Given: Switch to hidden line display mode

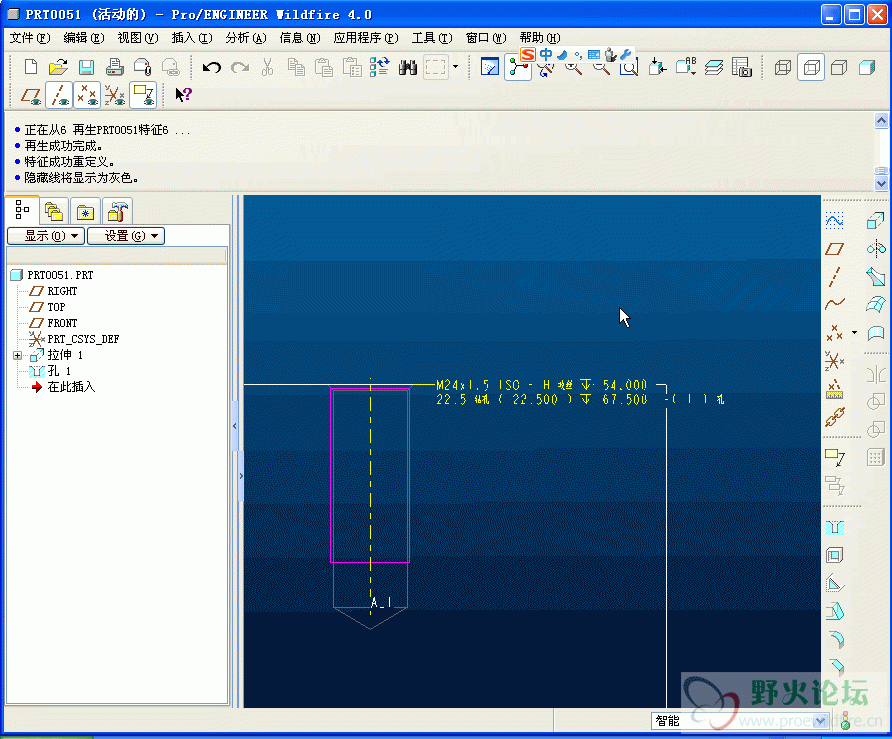Looking at the screenshot, I should [811, 68].
